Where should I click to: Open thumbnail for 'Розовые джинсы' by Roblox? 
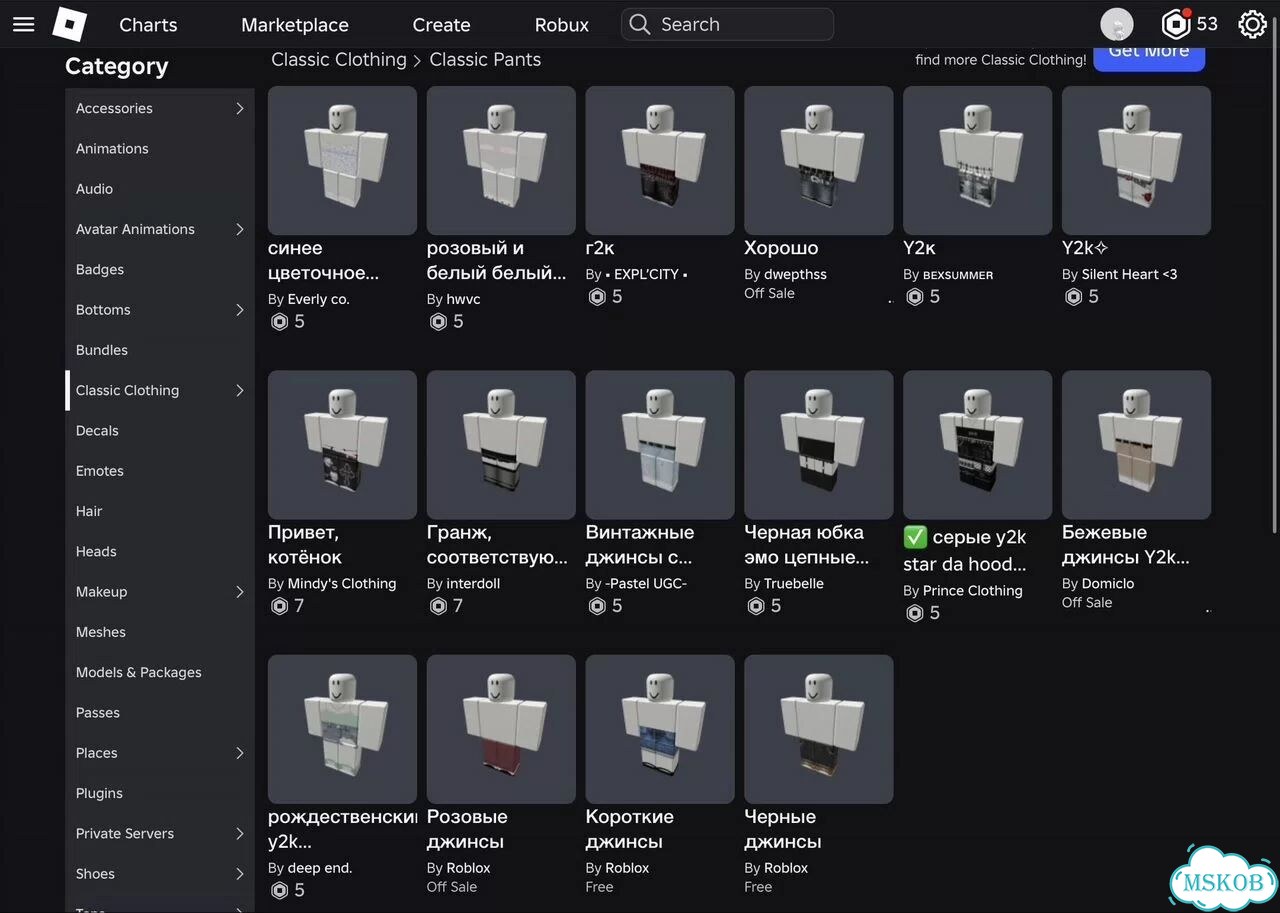coord(501,729)
